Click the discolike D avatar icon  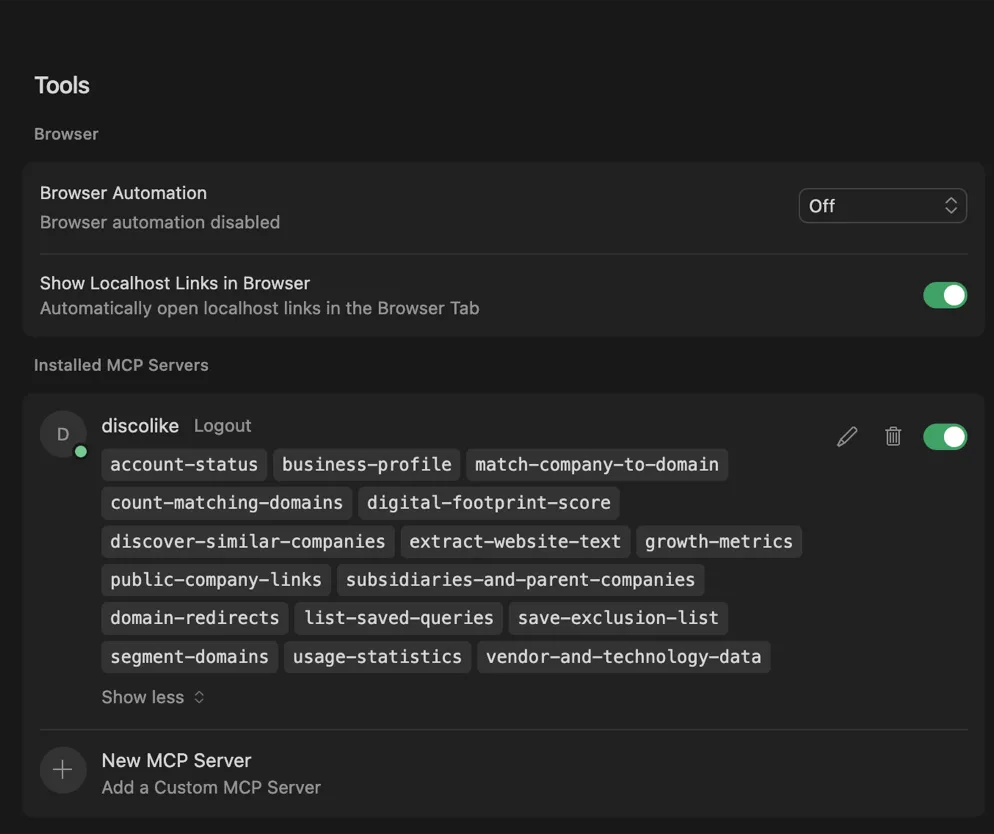63,434
